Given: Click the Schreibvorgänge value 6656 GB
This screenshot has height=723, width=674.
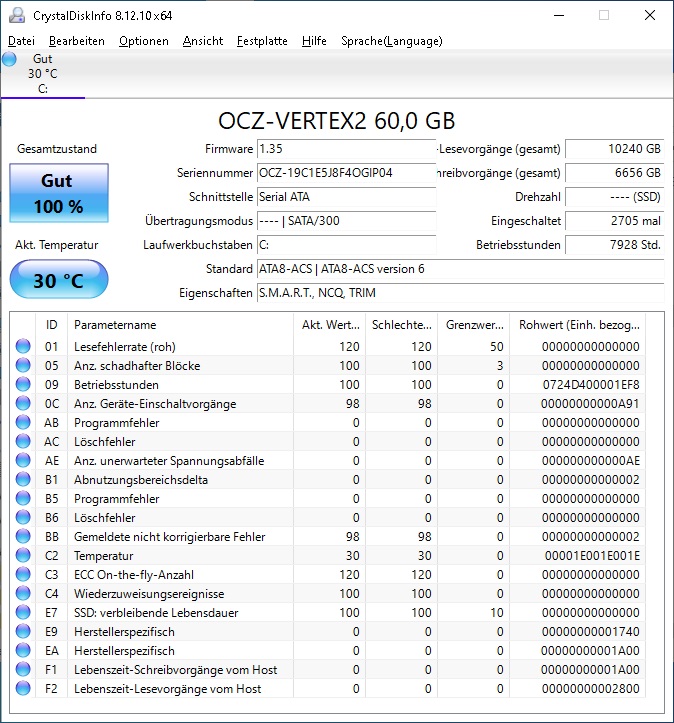Looking at the screenshot, I should [x=615, y=173].
